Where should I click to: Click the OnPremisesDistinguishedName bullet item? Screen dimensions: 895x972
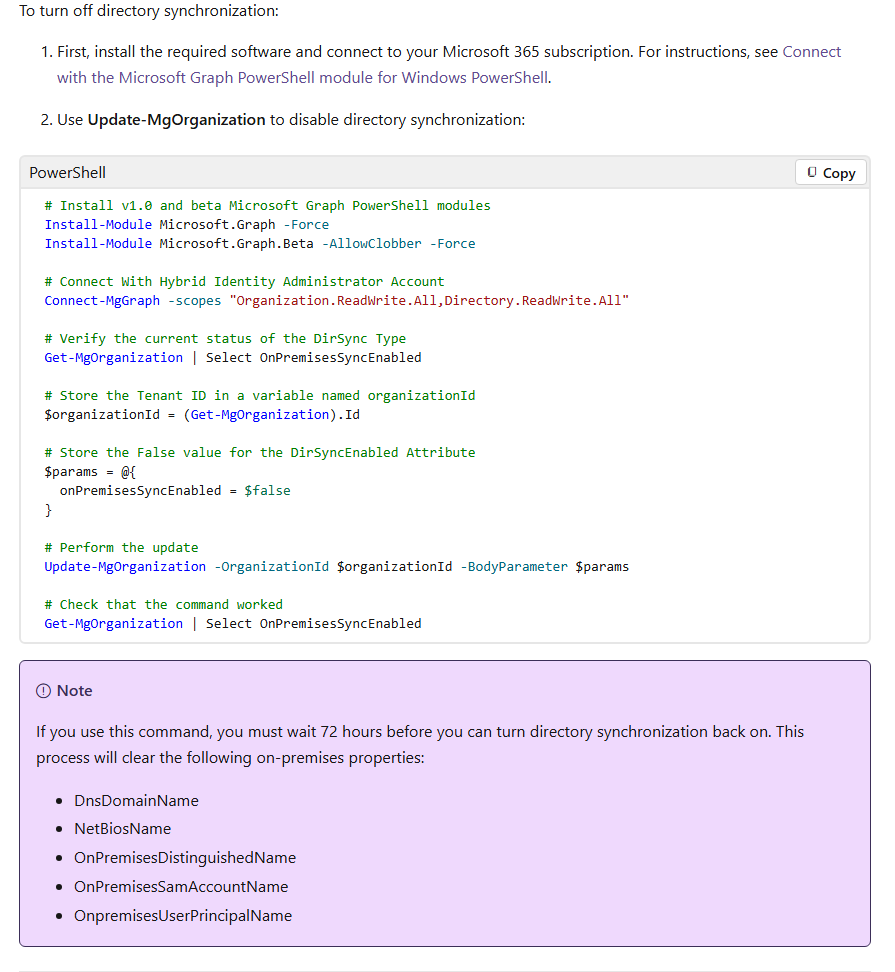click(185, 858)
